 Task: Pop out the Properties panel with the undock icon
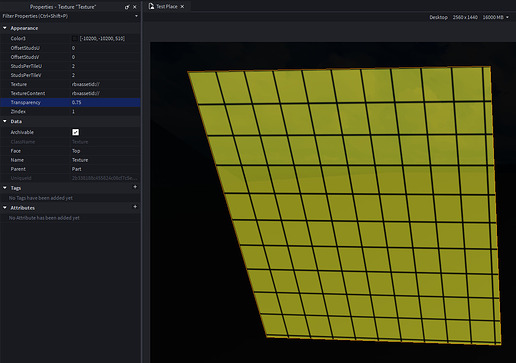127,7
